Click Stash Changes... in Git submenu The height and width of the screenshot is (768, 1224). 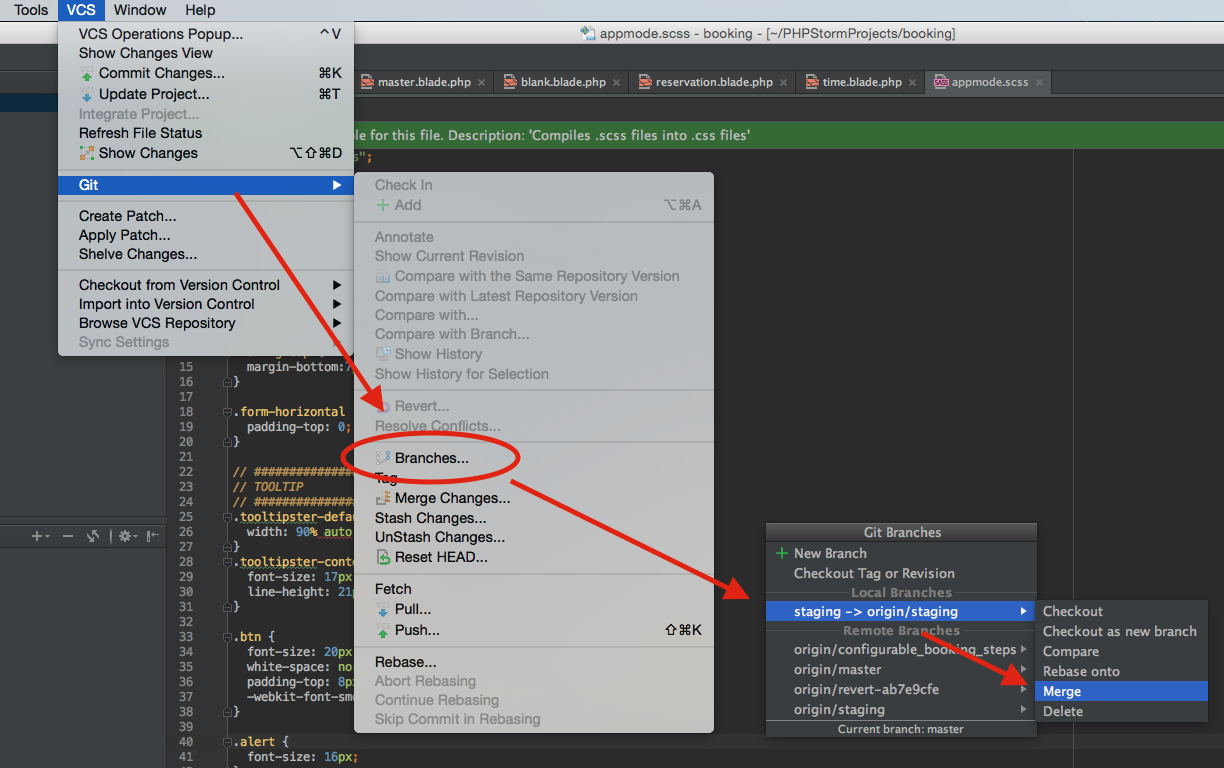click(430, 518)
